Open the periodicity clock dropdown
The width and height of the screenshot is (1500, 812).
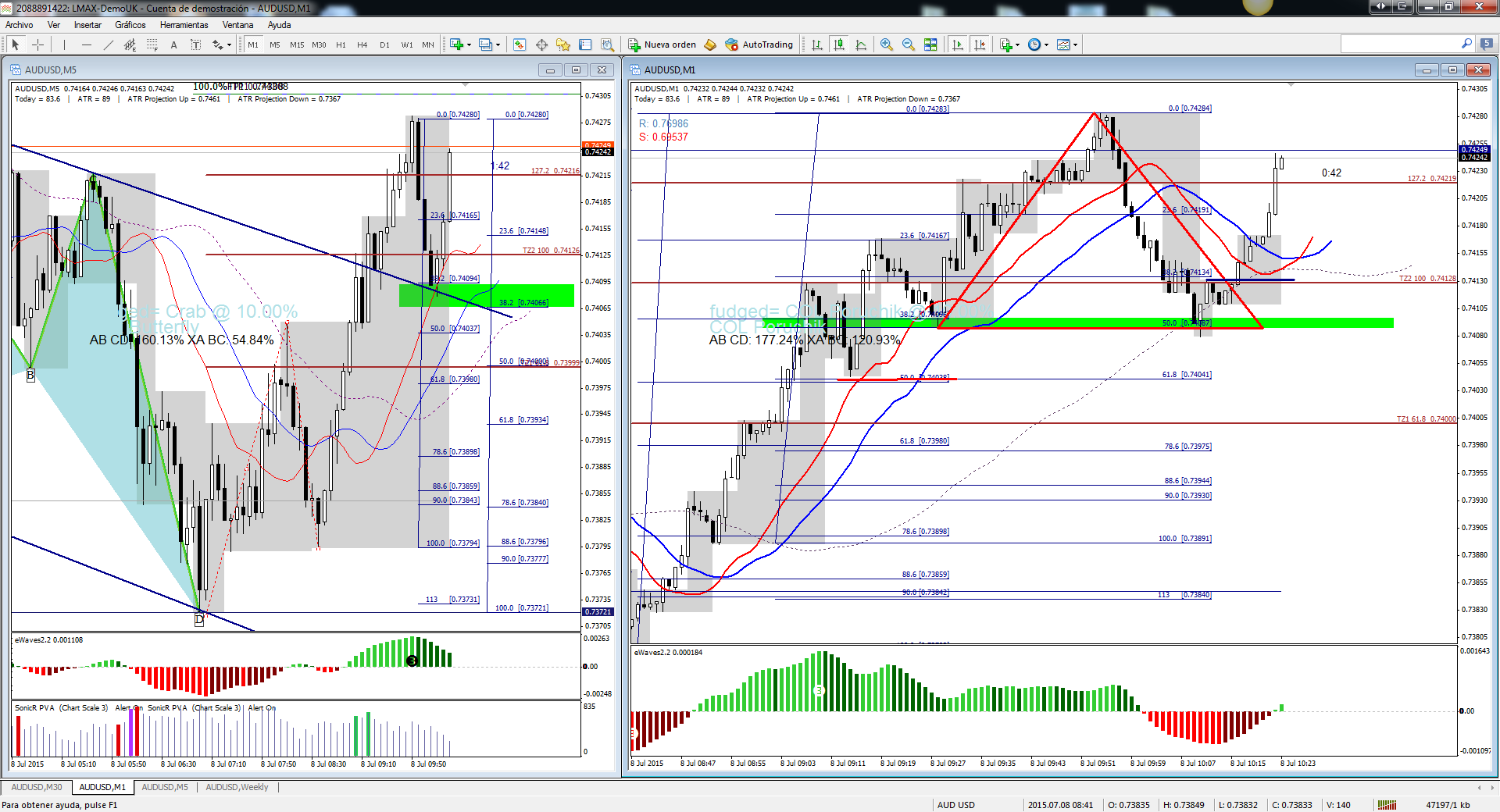(1038, 45)
